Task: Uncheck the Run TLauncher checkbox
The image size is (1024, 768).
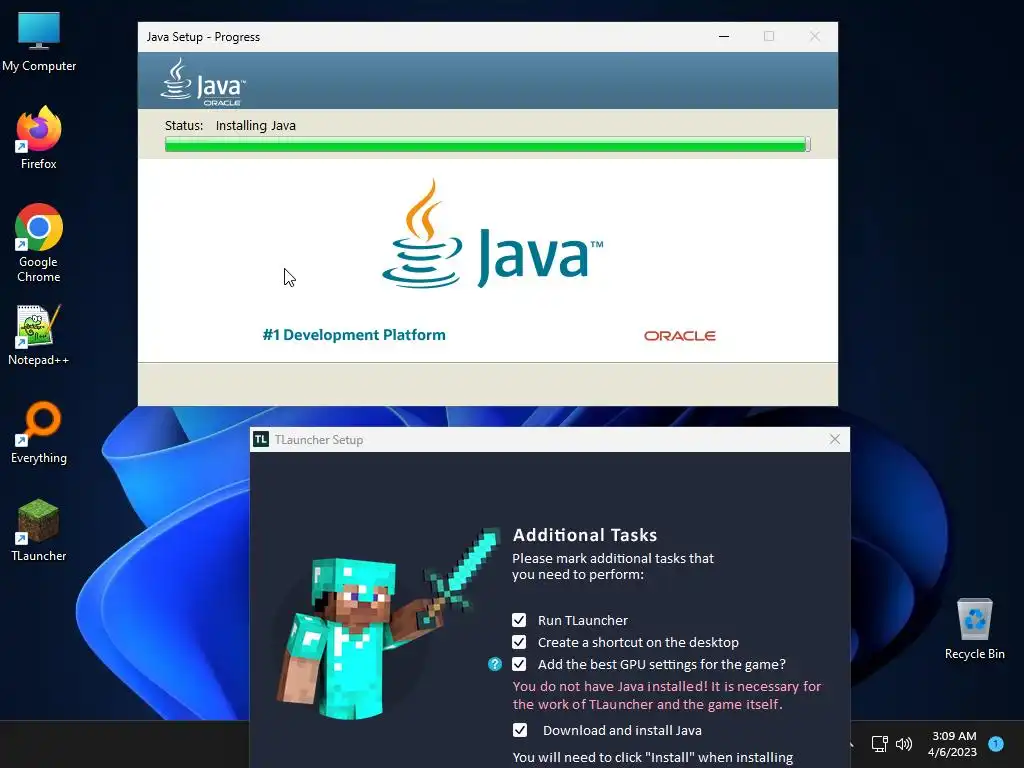Action: click(x=519, y=620)
